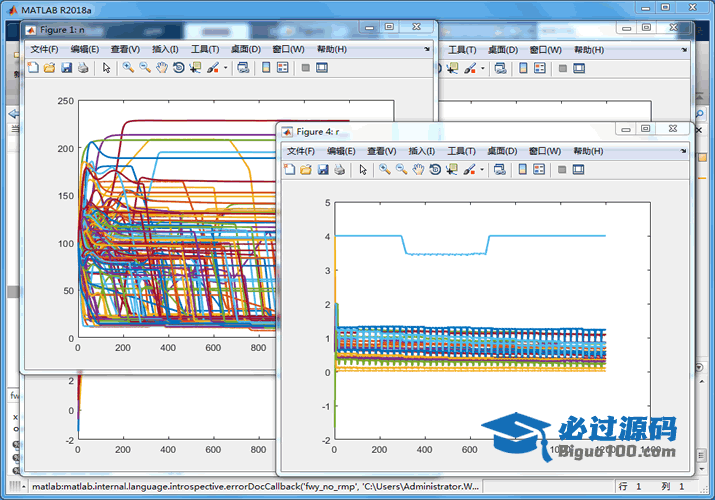Open 查看(V) menu in Figure 4

pyautogui.click(x=382, y=151)
